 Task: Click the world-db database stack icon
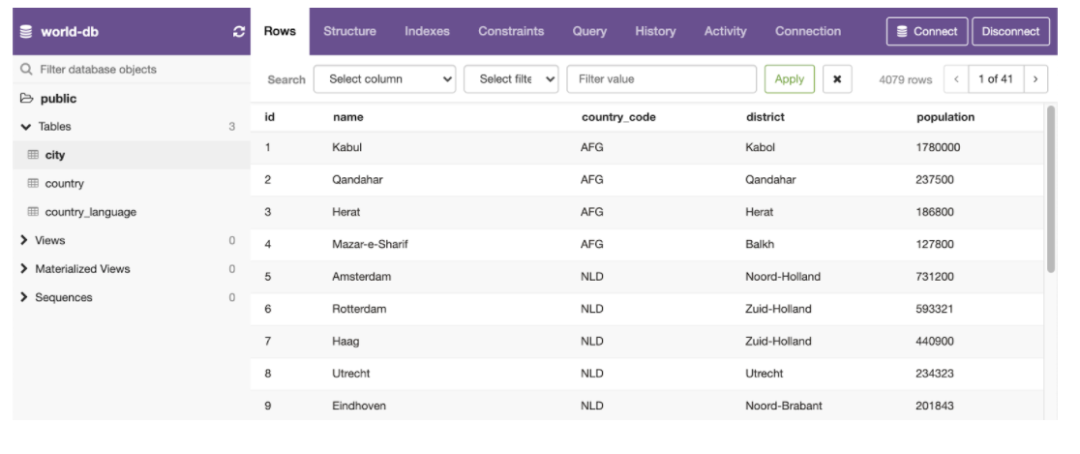point(27,33)
